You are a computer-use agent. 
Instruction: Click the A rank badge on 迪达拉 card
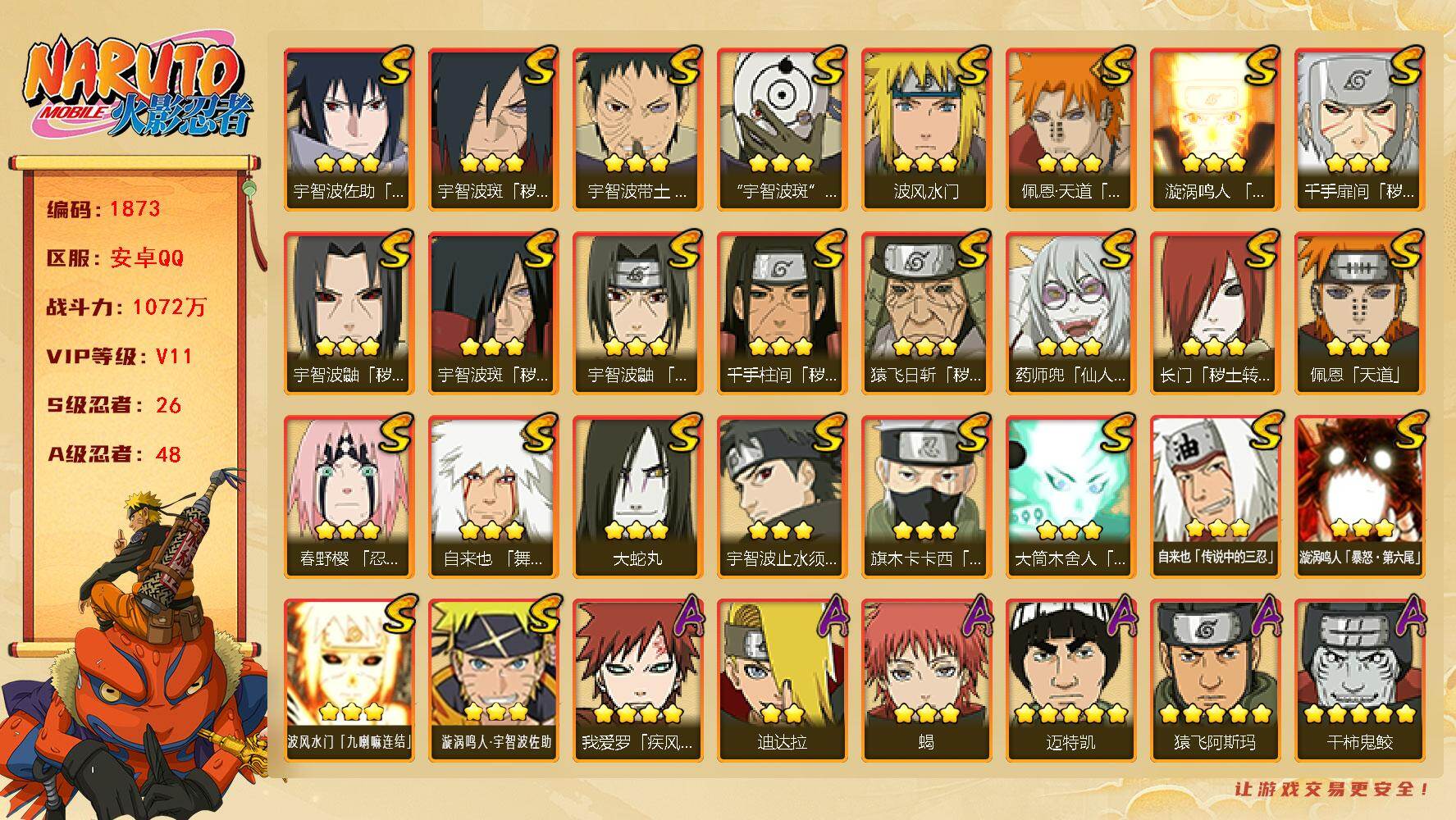tap(828, 617)
